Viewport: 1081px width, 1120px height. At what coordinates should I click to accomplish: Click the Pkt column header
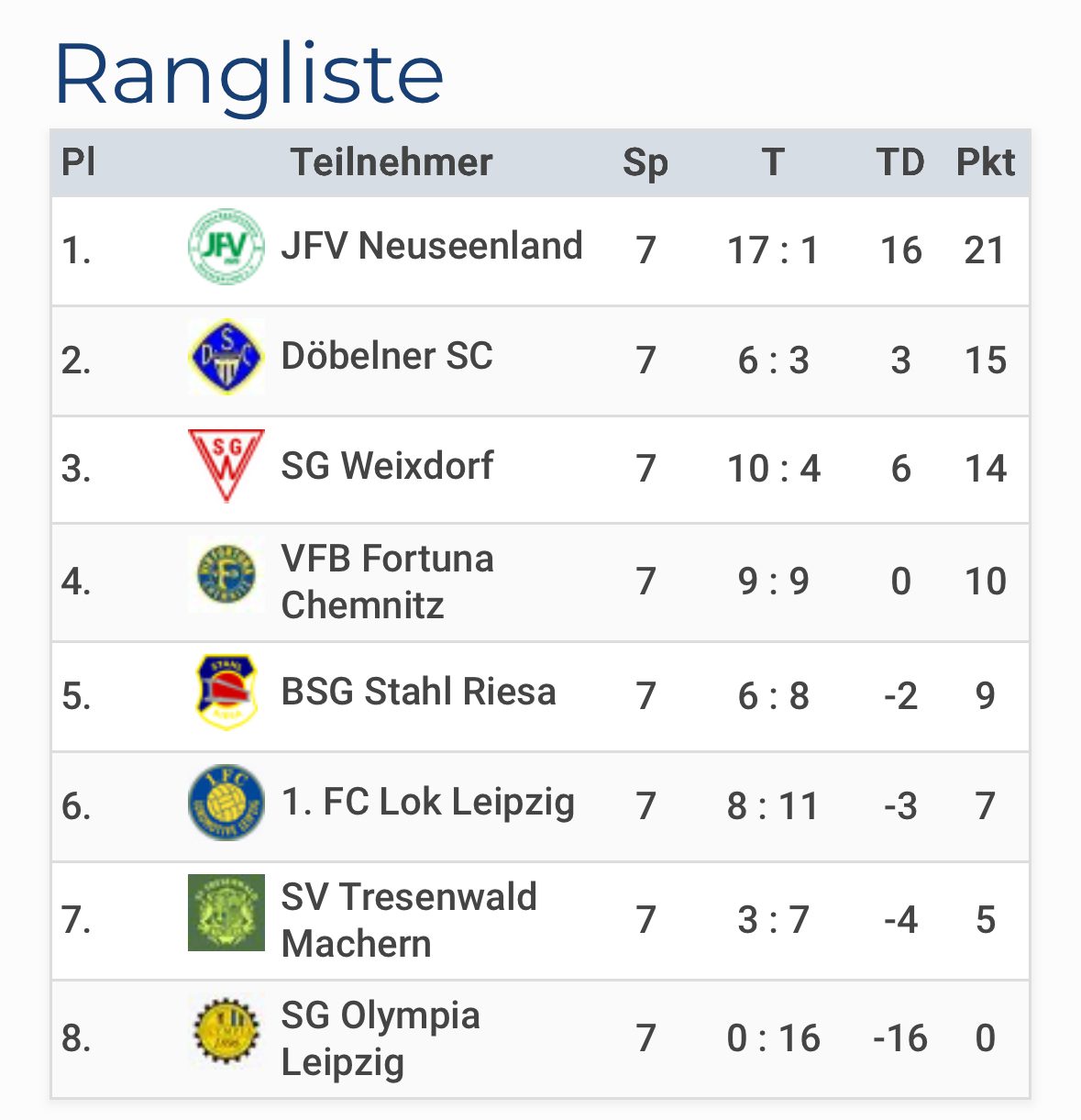click(986, 162)
